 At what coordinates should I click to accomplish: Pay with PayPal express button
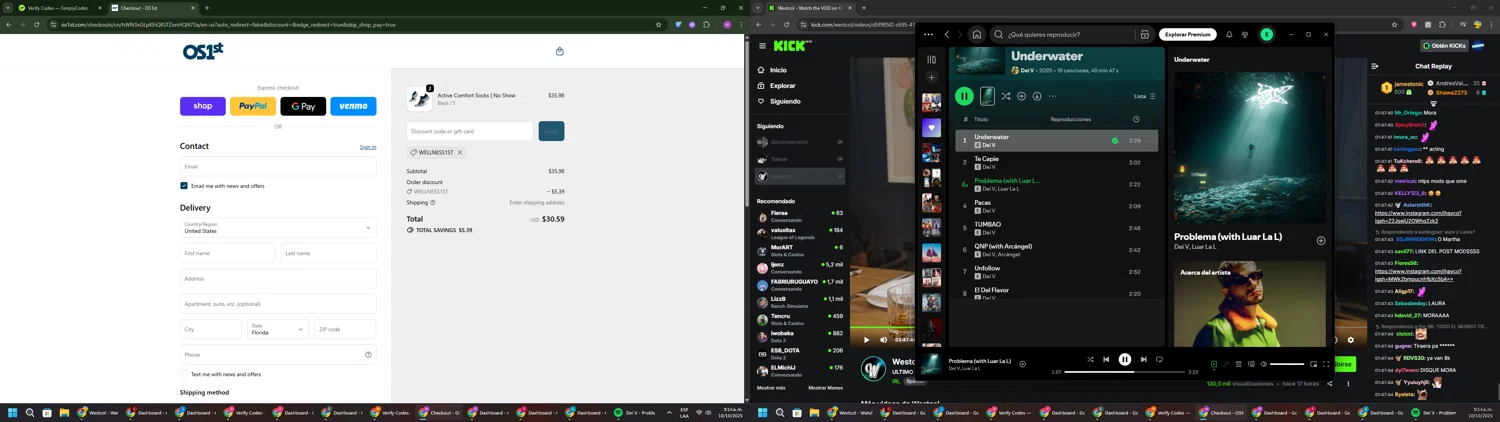coord(253,106)
